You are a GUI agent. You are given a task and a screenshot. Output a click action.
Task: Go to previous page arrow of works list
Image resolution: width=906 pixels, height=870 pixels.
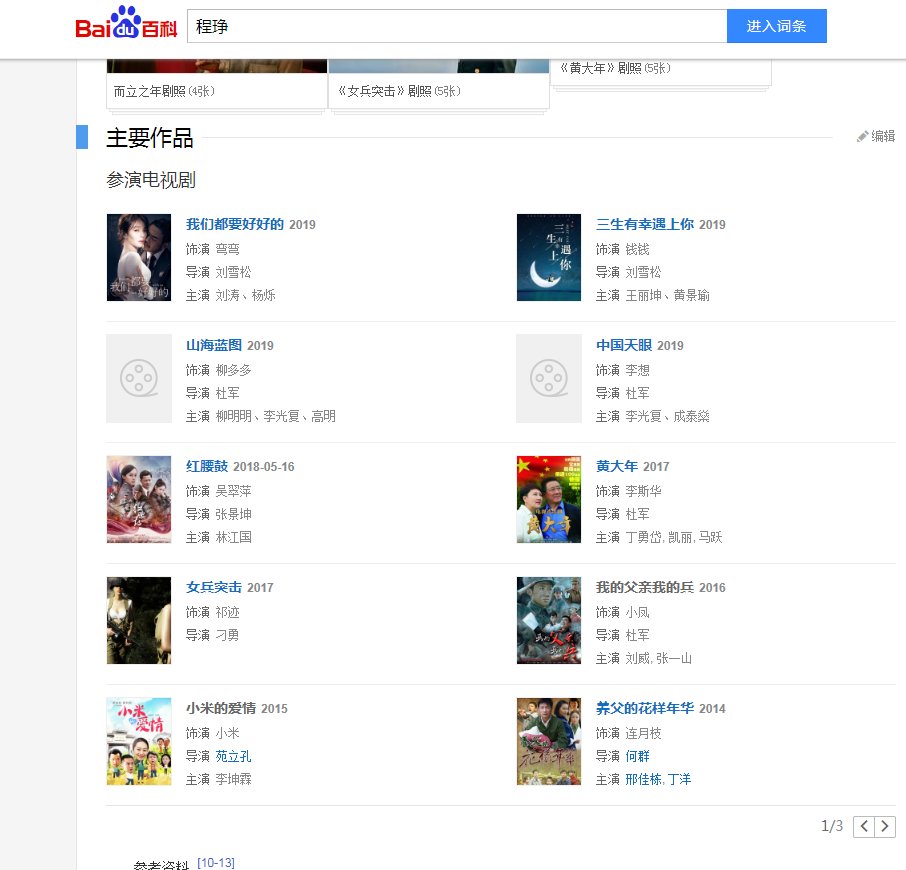coord(864,826)
